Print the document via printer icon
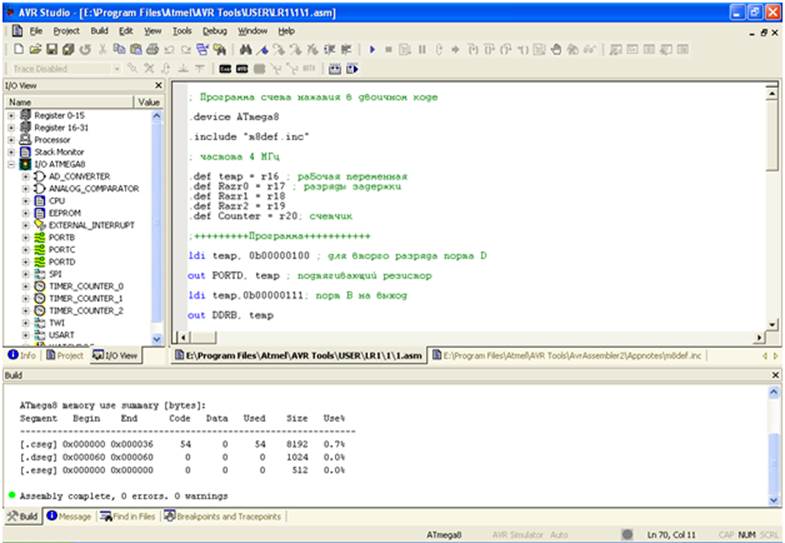785x543 pixels. click(152, 49)
